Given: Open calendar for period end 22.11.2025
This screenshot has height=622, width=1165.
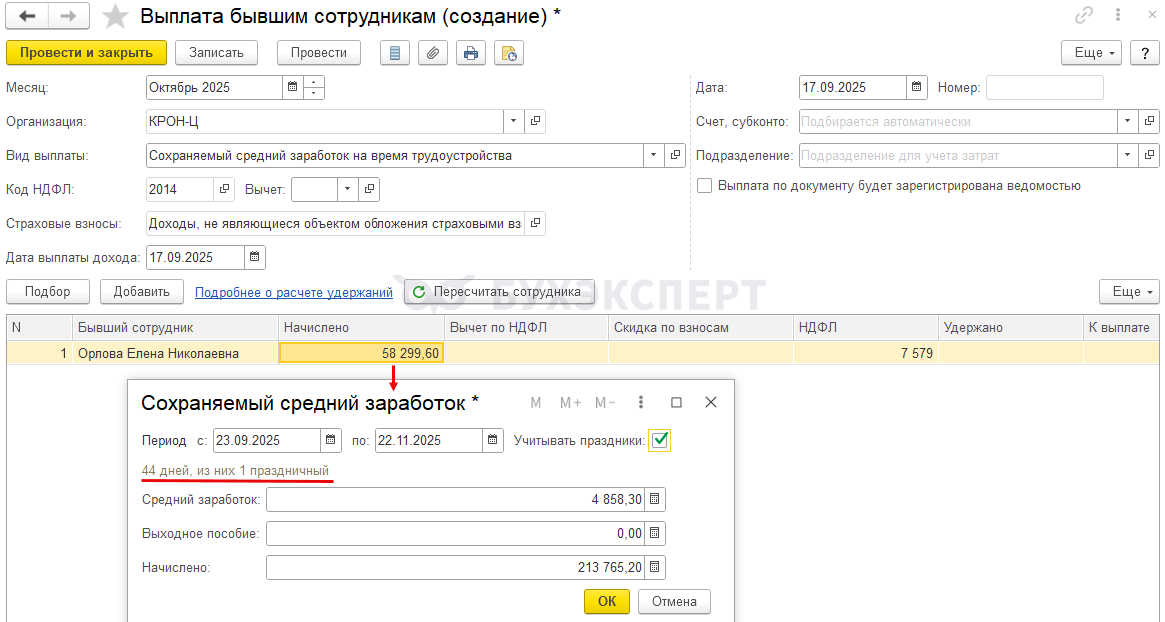Looking at the screenshot, I should [x=493, y=440].
